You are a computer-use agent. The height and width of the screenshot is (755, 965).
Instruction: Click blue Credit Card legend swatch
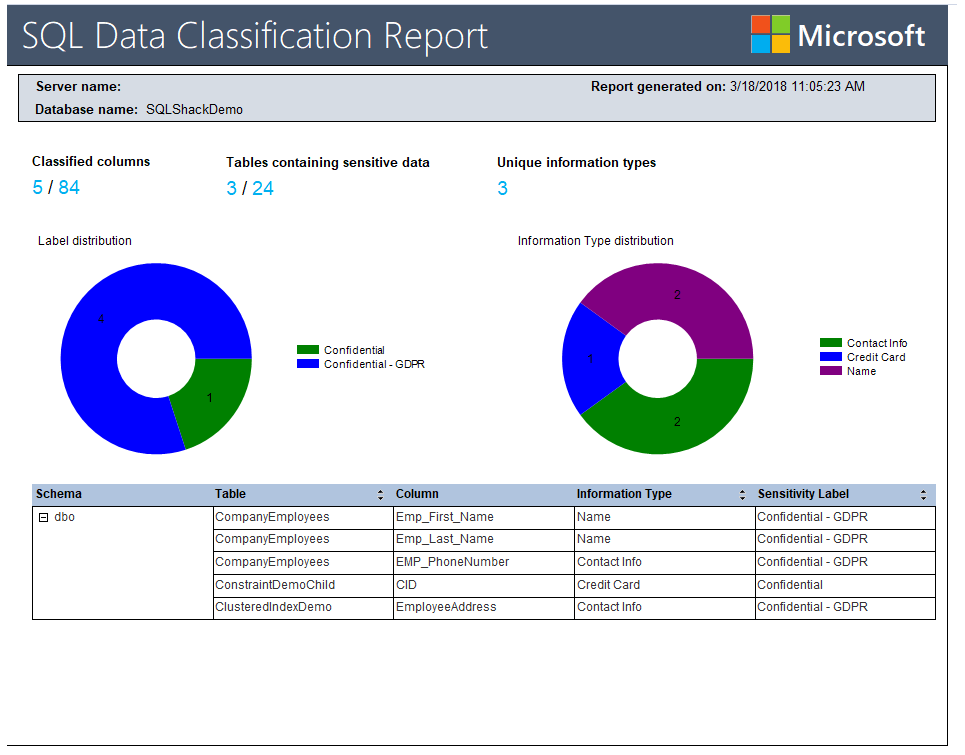coord(830,357)
